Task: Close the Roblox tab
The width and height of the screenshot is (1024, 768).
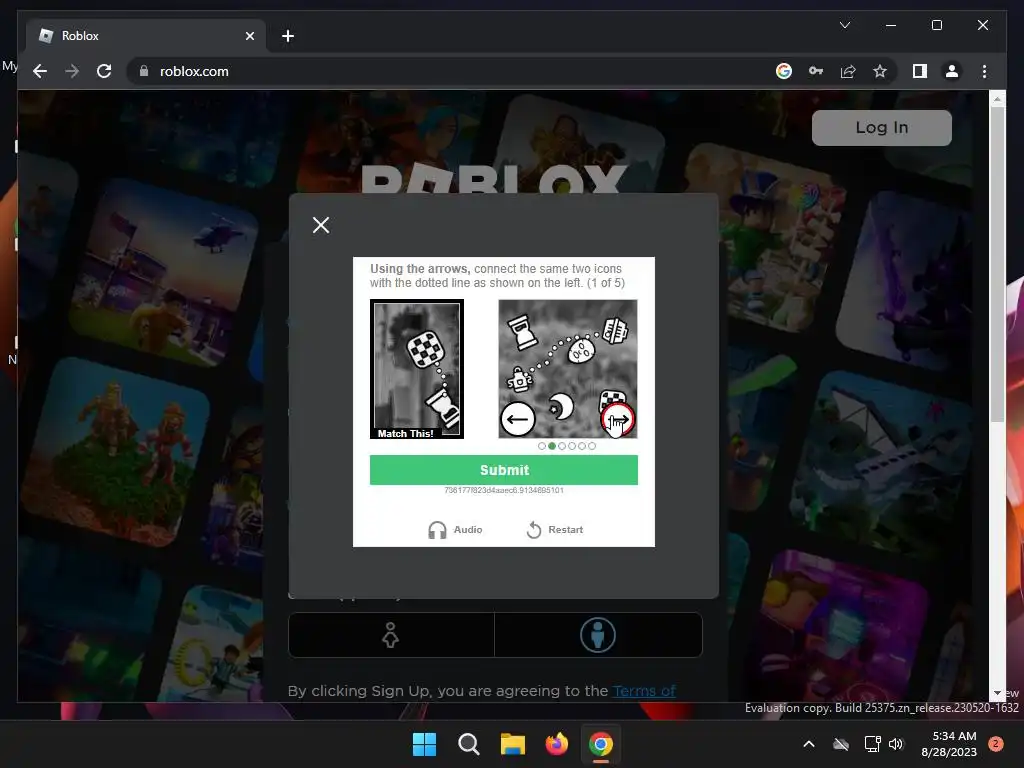Action: (x=249, y=36)
